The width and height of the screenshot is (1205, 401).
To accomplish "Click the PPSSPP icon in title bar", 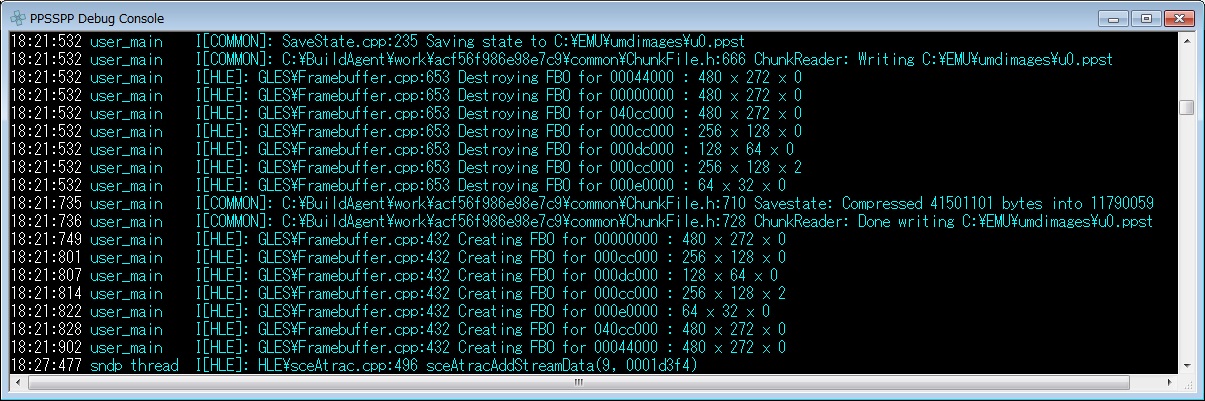I will tap(19, 18).
